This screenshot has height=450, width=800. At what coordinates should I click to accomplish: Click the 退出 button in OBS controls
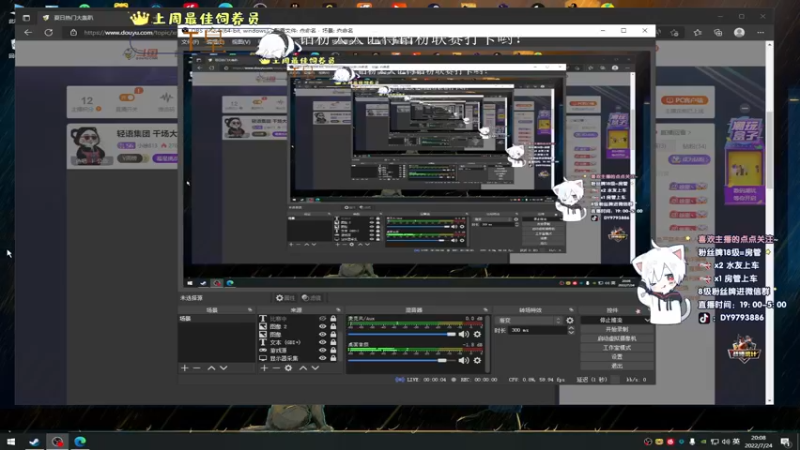617,366
